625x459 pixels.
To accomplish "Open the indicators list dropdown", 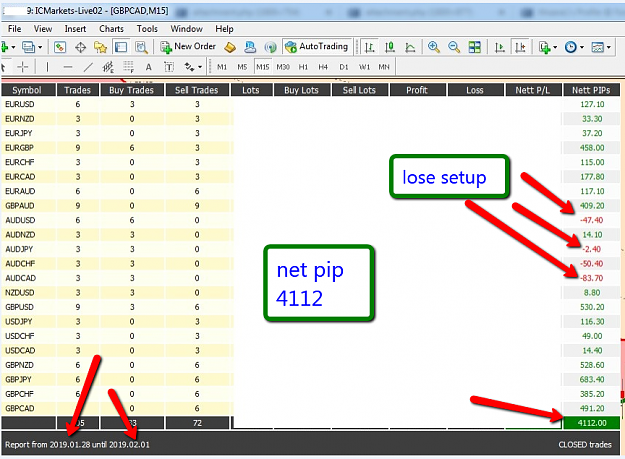I will click(x=548, y=47).
